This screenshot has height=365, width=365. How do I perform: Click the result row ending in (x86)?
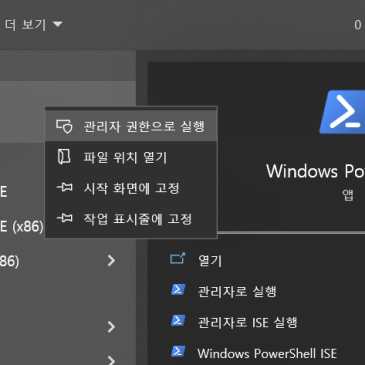[x=22, y=227]
